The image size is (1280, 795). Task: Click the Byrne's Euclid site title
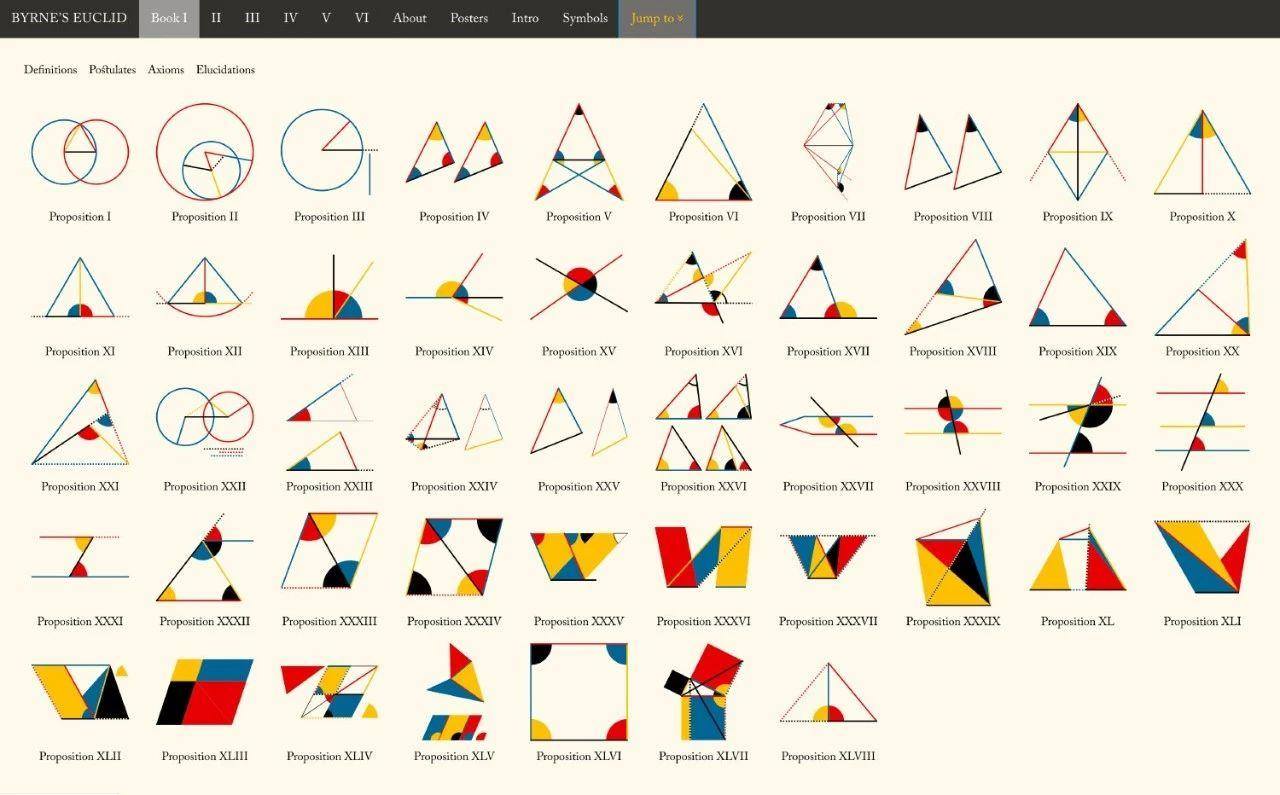click(x=69, y=18)
